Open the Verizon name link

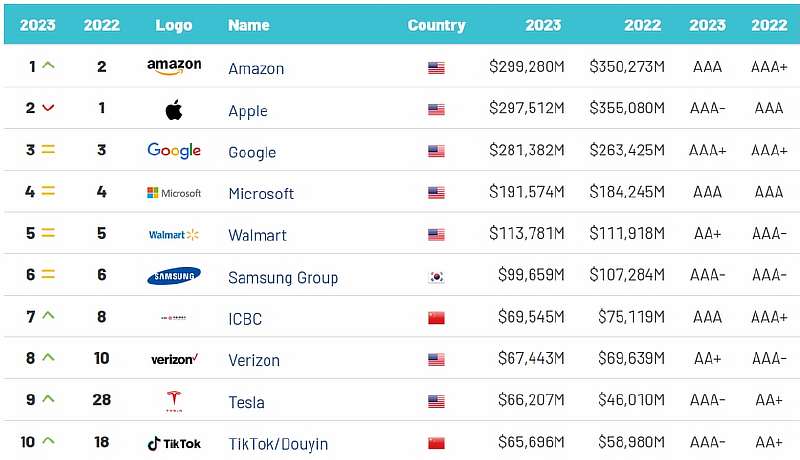(254, 360)
